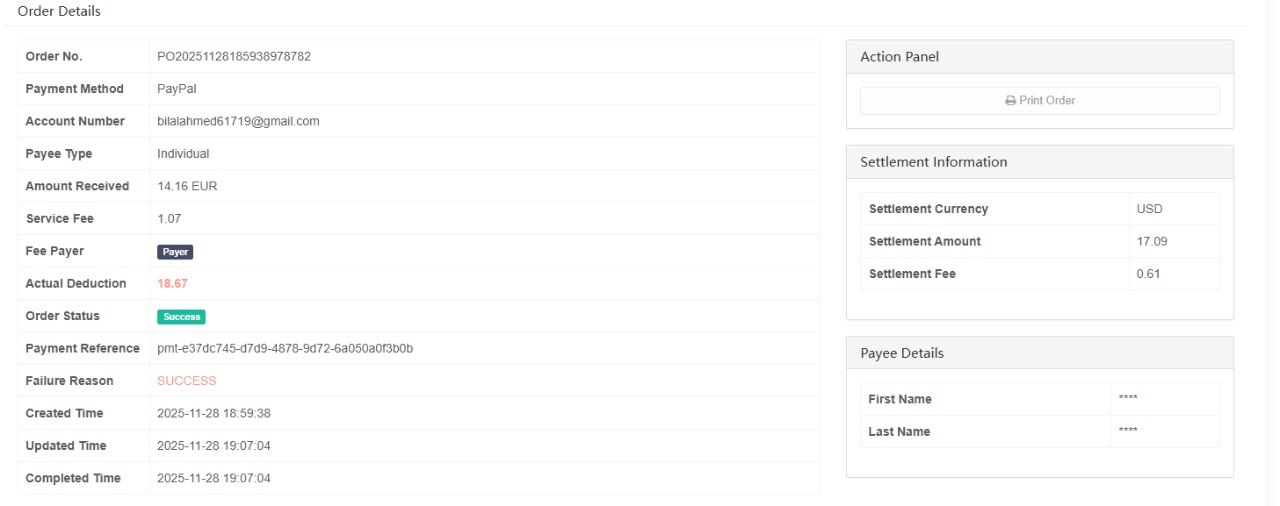Click the Settlement Fee 0.61 value

coord(1148,274)
